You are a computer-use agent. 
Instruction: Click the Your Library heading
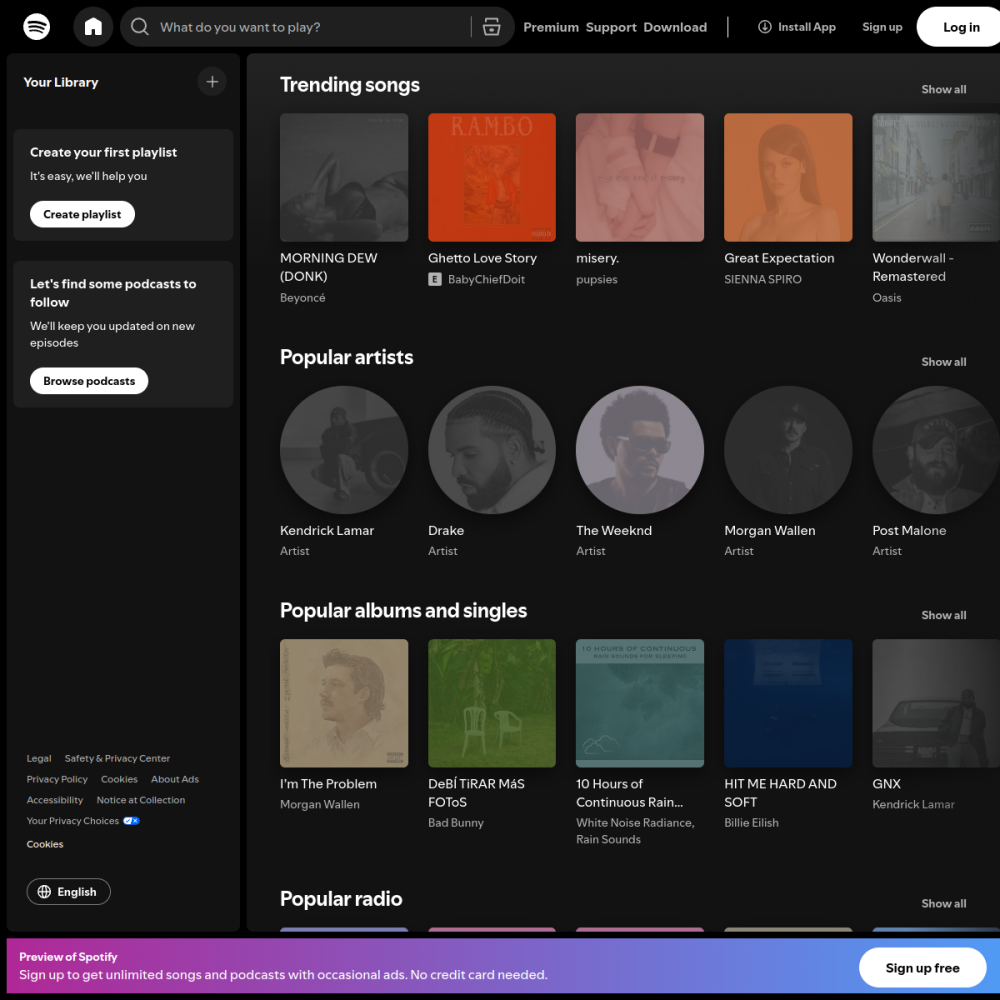coord(61,82)
